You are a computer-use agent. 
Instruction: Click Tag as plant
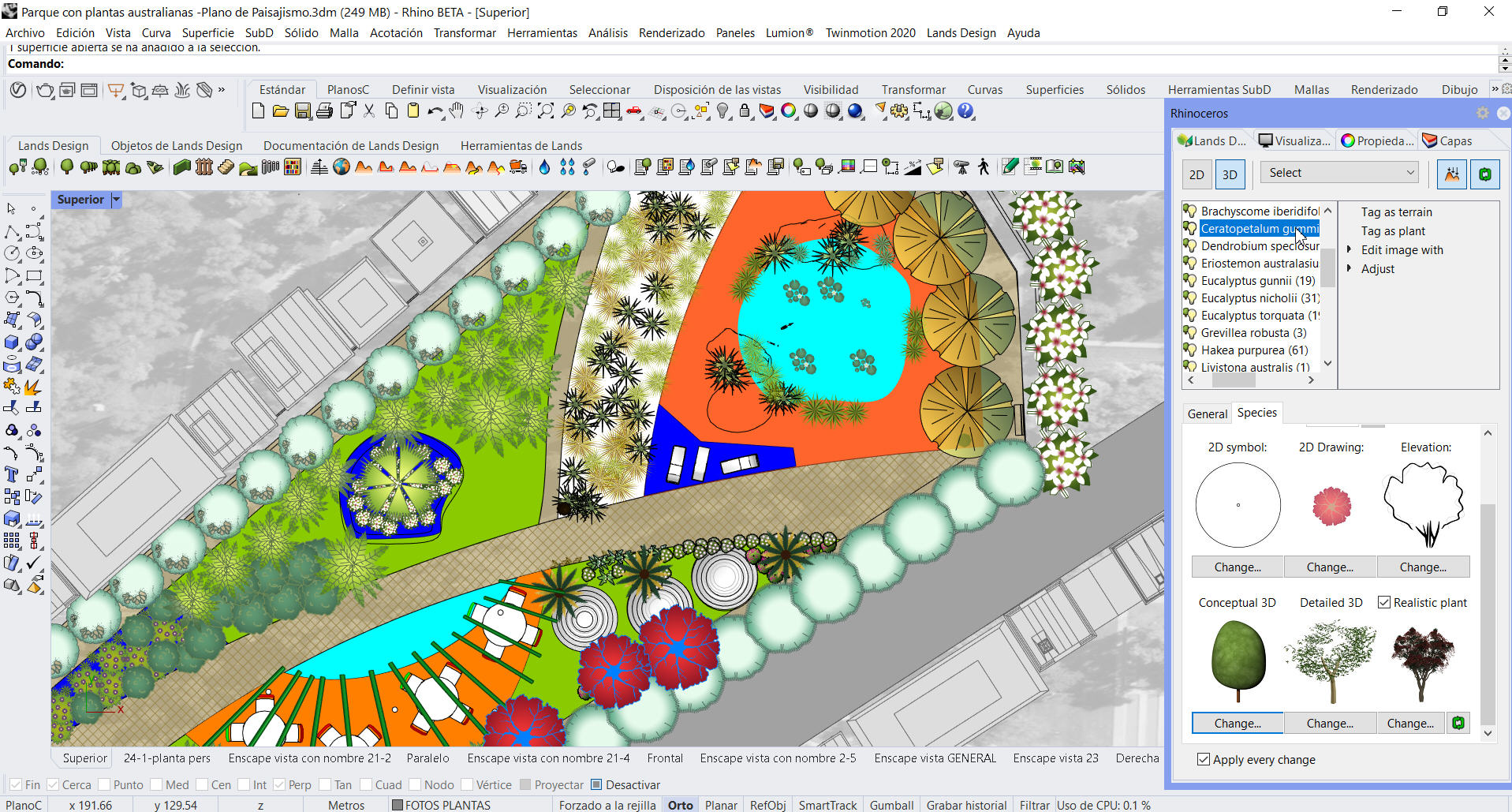1393,230
